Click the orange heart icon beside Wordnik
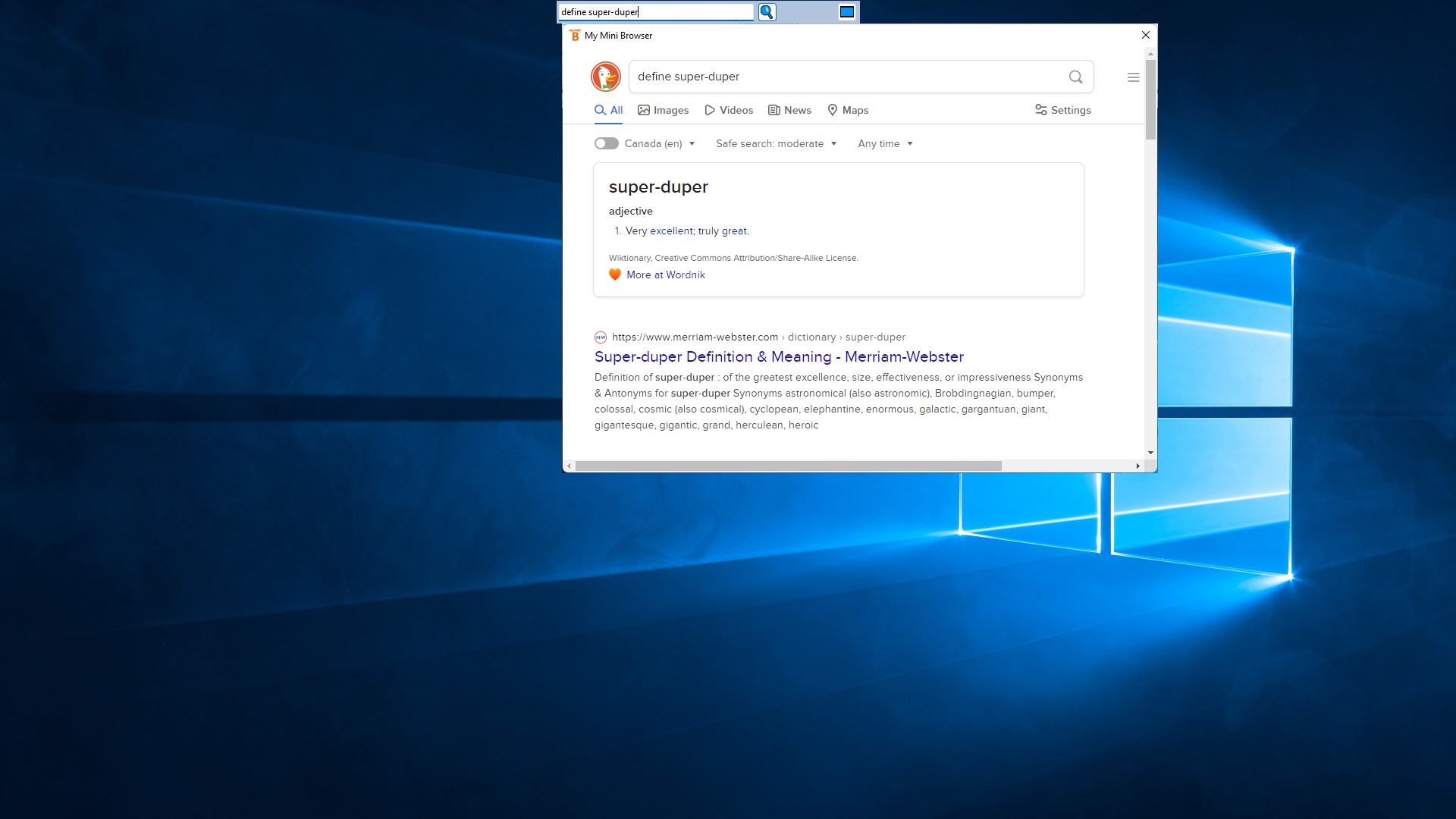Image resolution: width=1456 pixels, height=819 pixels. [x=615, y=275]
